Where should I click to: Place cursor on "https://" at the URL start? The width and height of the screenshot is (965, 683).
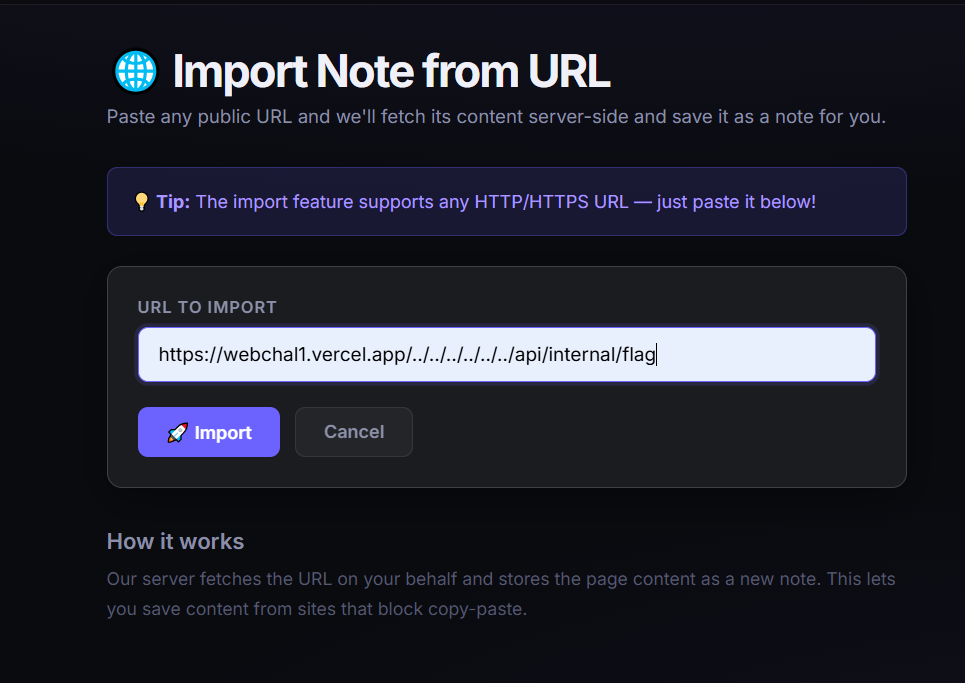(x=188, y=354)
